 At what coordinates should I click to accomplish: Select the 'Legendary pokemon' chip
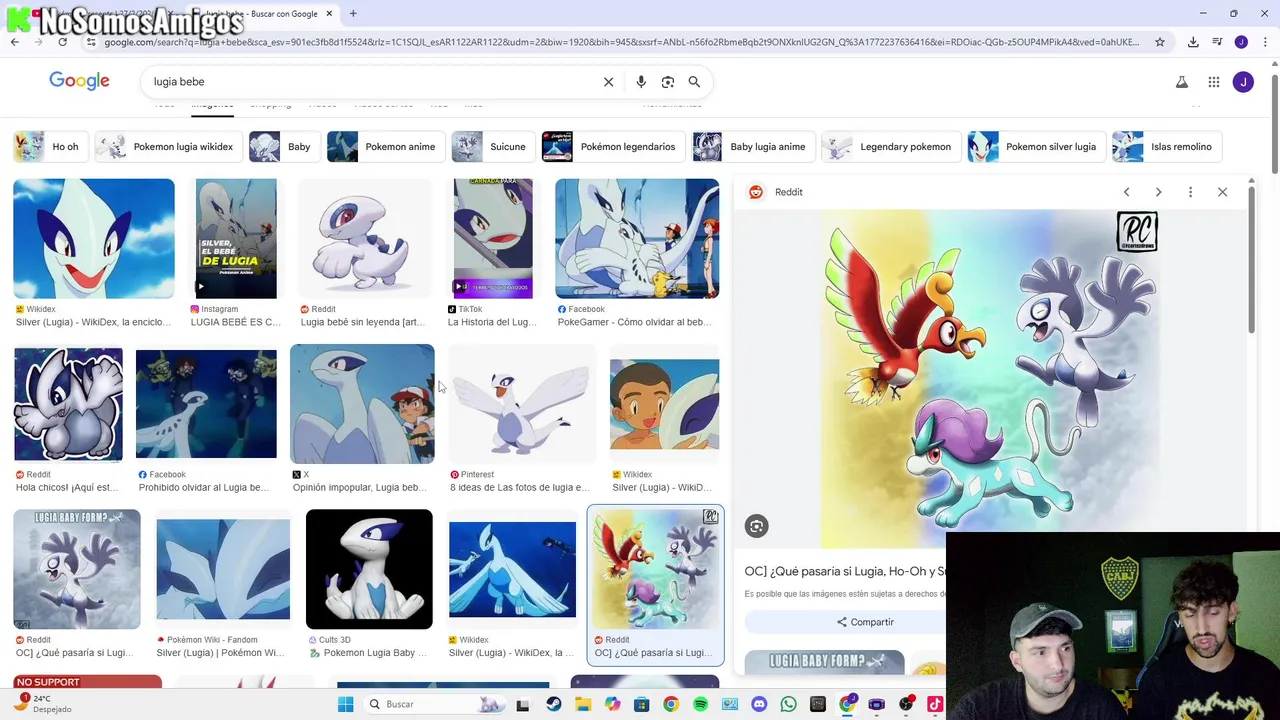tap(890, 147)
